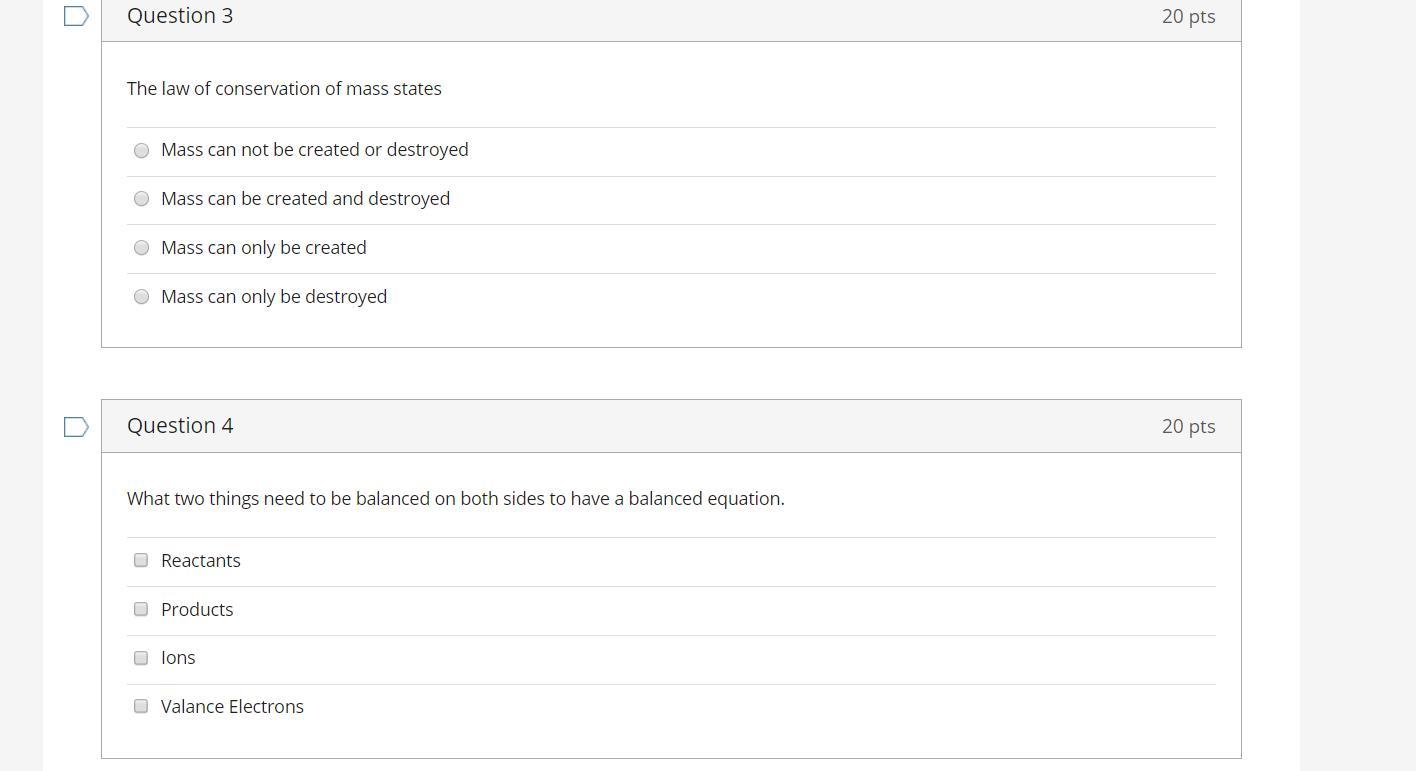Click the 'Mass can only be destroyed' label text
Image resolution: width=1416 pixels, height=771 pixels.
click(x=274, y=297)
